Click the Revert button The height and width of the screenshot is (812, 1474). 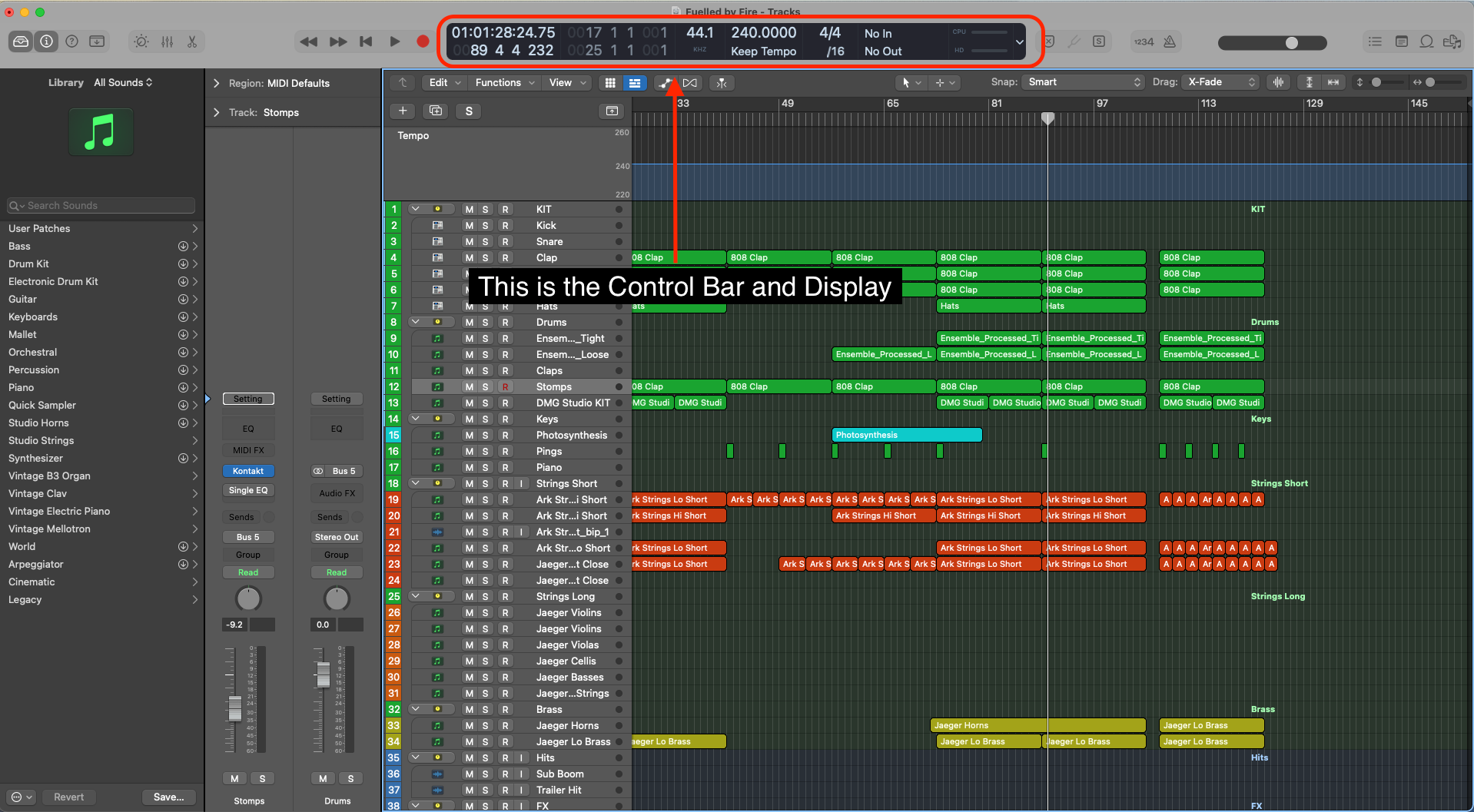click(68, 797)
